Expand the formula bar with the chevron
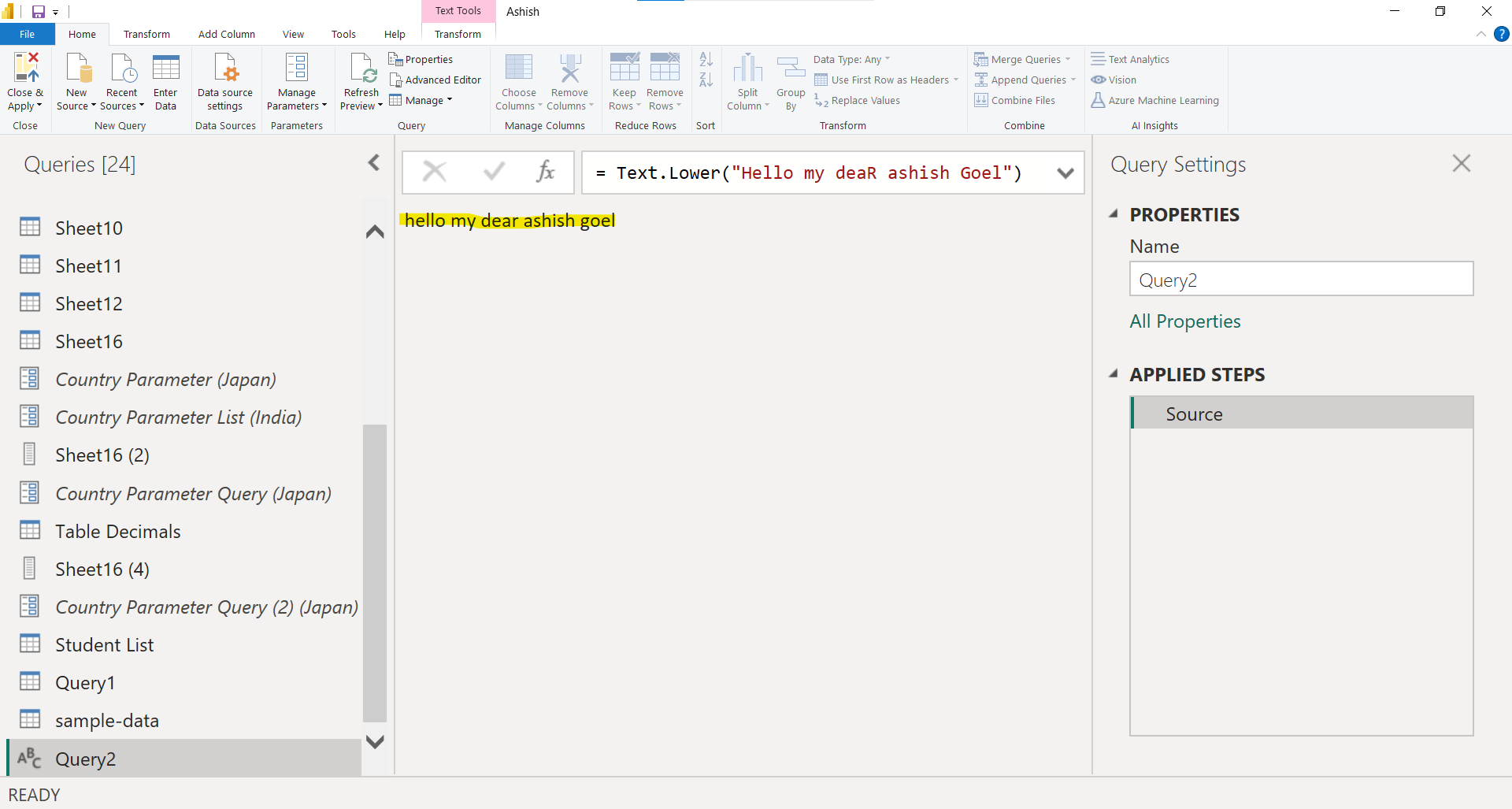The height and width of the screenshot is (809, 1512). click(x=1065, y=173)
